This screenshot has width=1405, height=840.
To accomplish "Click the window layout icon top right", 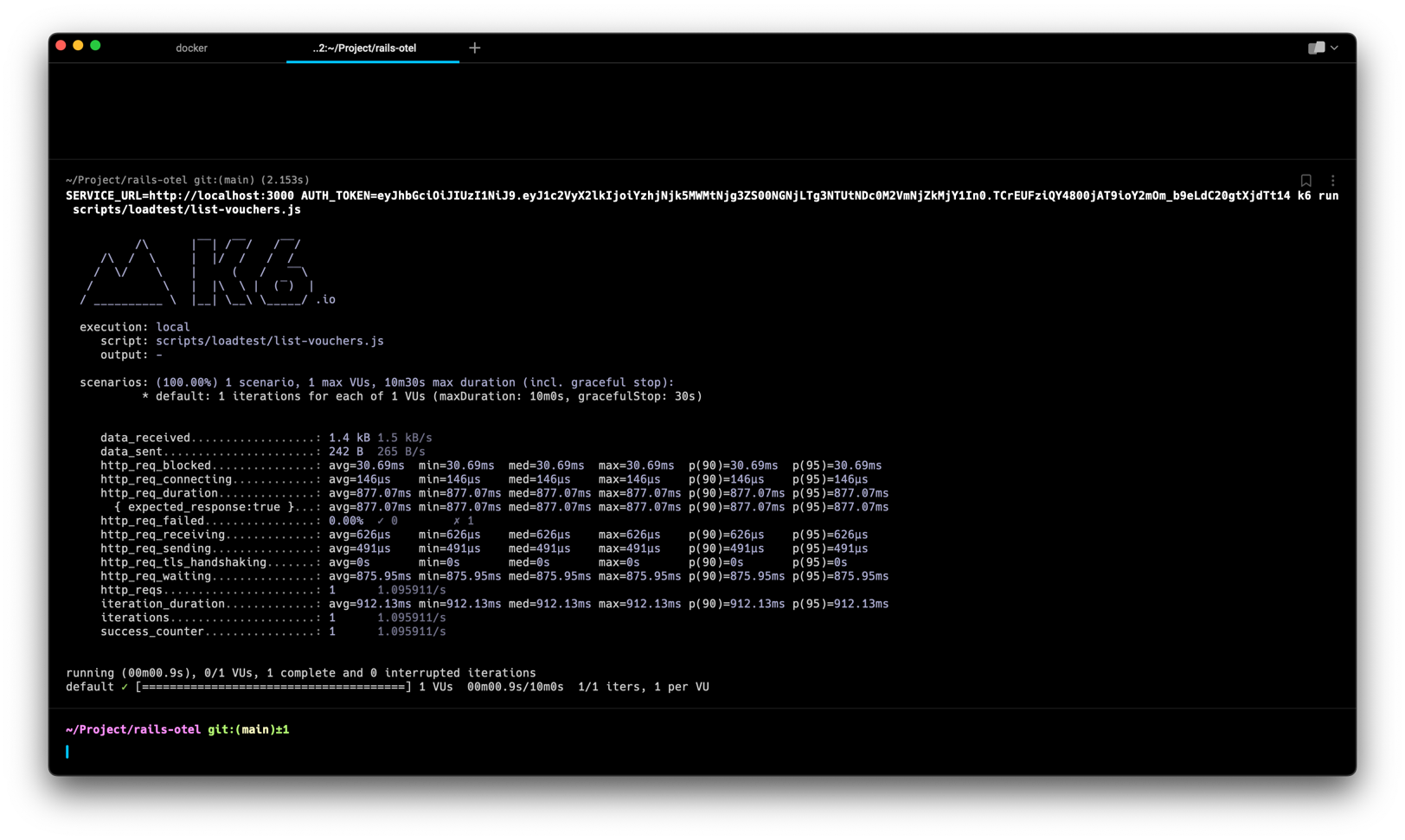I will click(x=1316, y=48).
